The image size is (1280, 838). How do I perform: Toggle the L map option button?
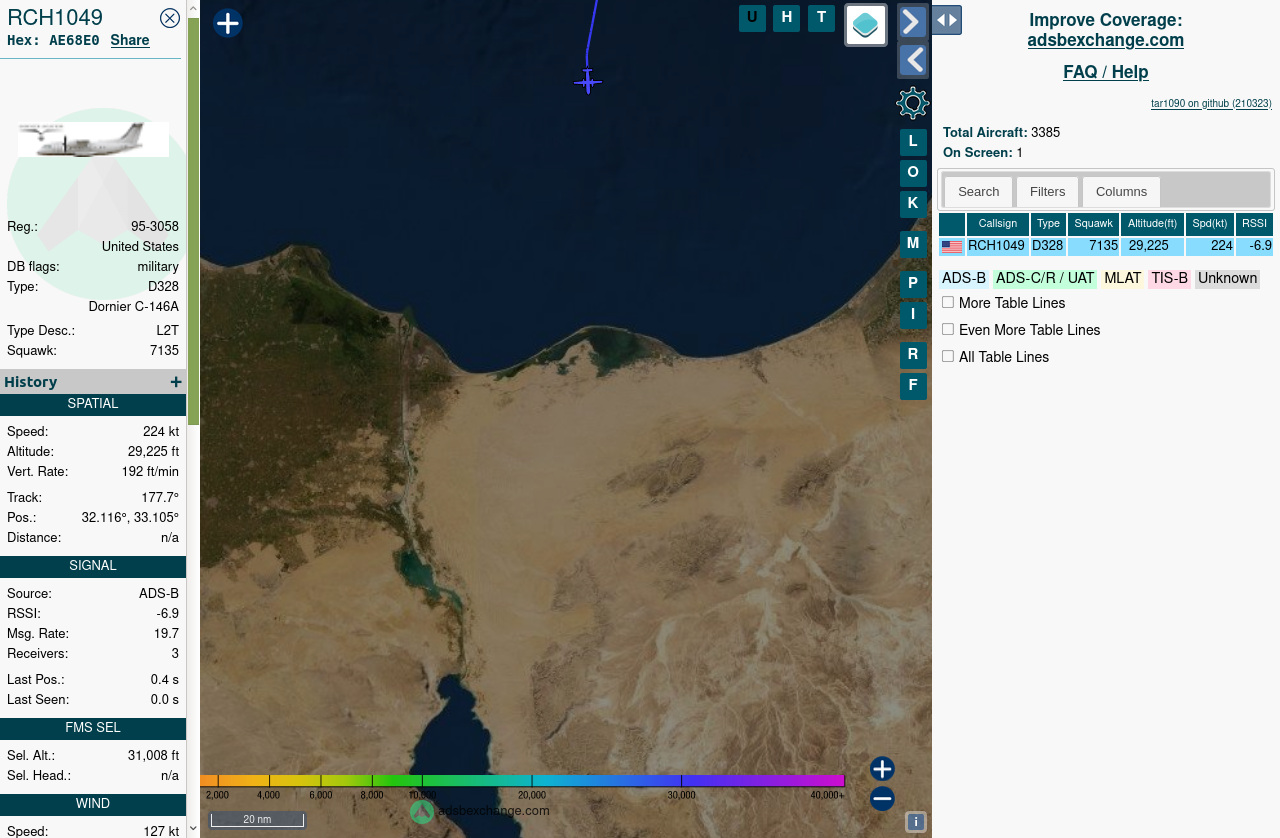[x=913, y=142]
